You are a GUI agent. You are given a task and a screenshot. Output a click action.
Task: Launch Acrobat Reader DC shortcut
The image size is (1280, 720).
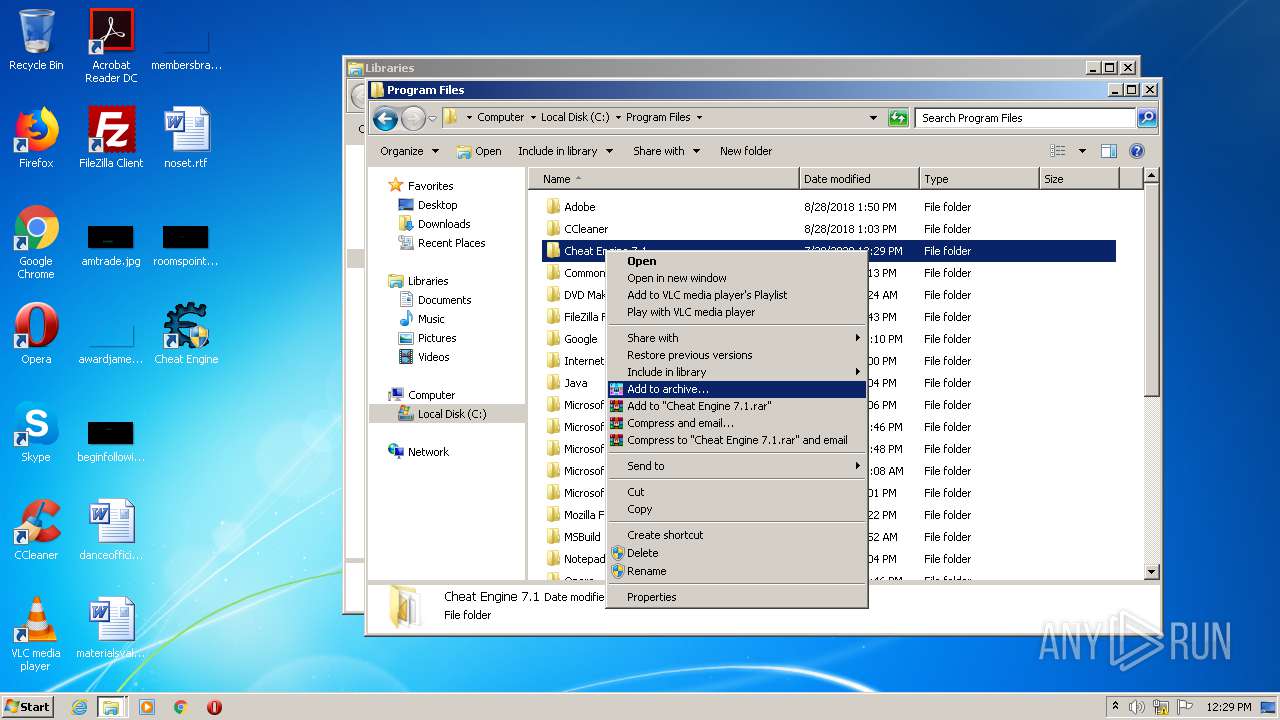pos(111,46)
